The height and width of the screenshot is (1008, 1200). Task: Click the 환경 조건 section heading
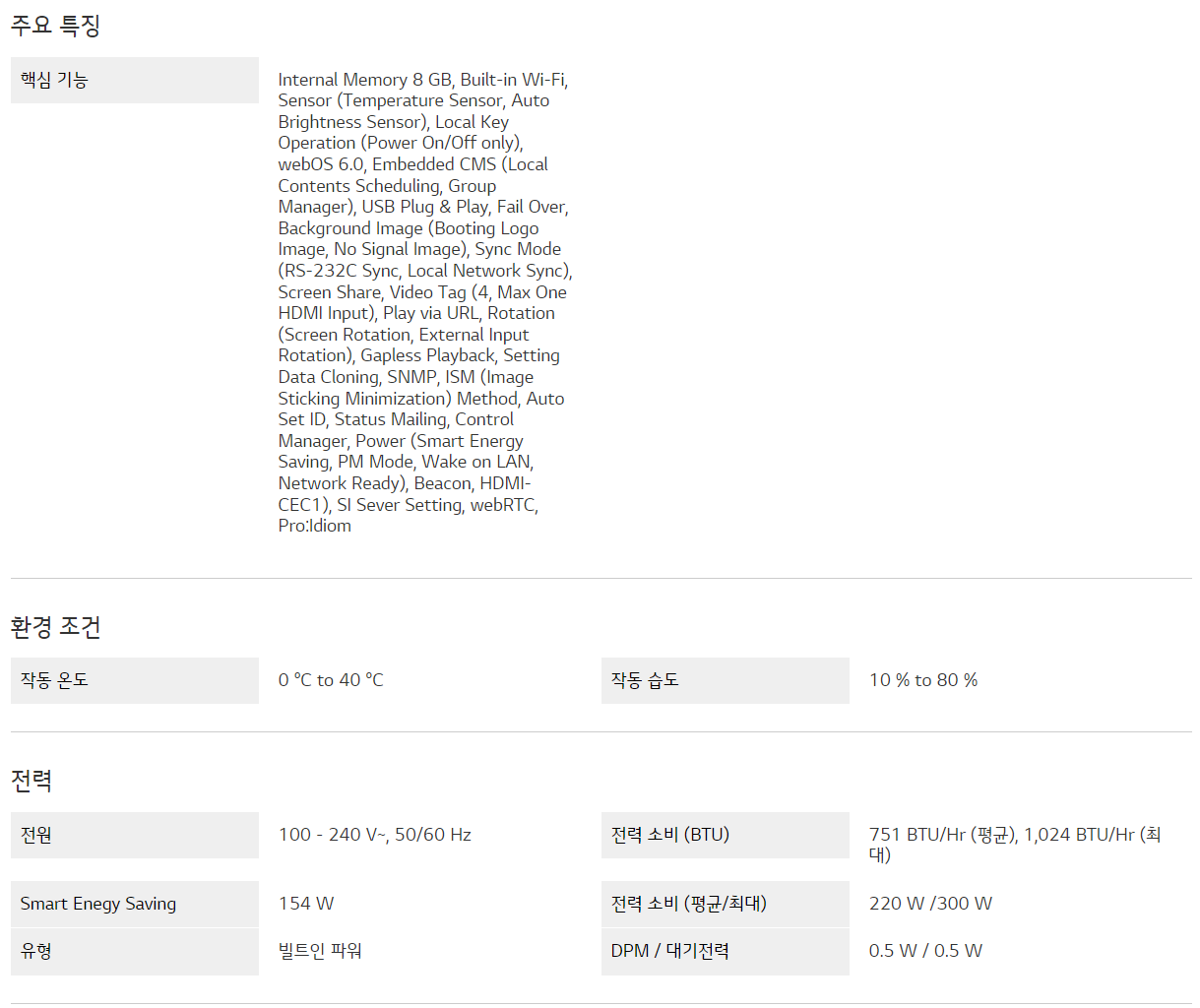pyautogui.click(x=56, y=627)
